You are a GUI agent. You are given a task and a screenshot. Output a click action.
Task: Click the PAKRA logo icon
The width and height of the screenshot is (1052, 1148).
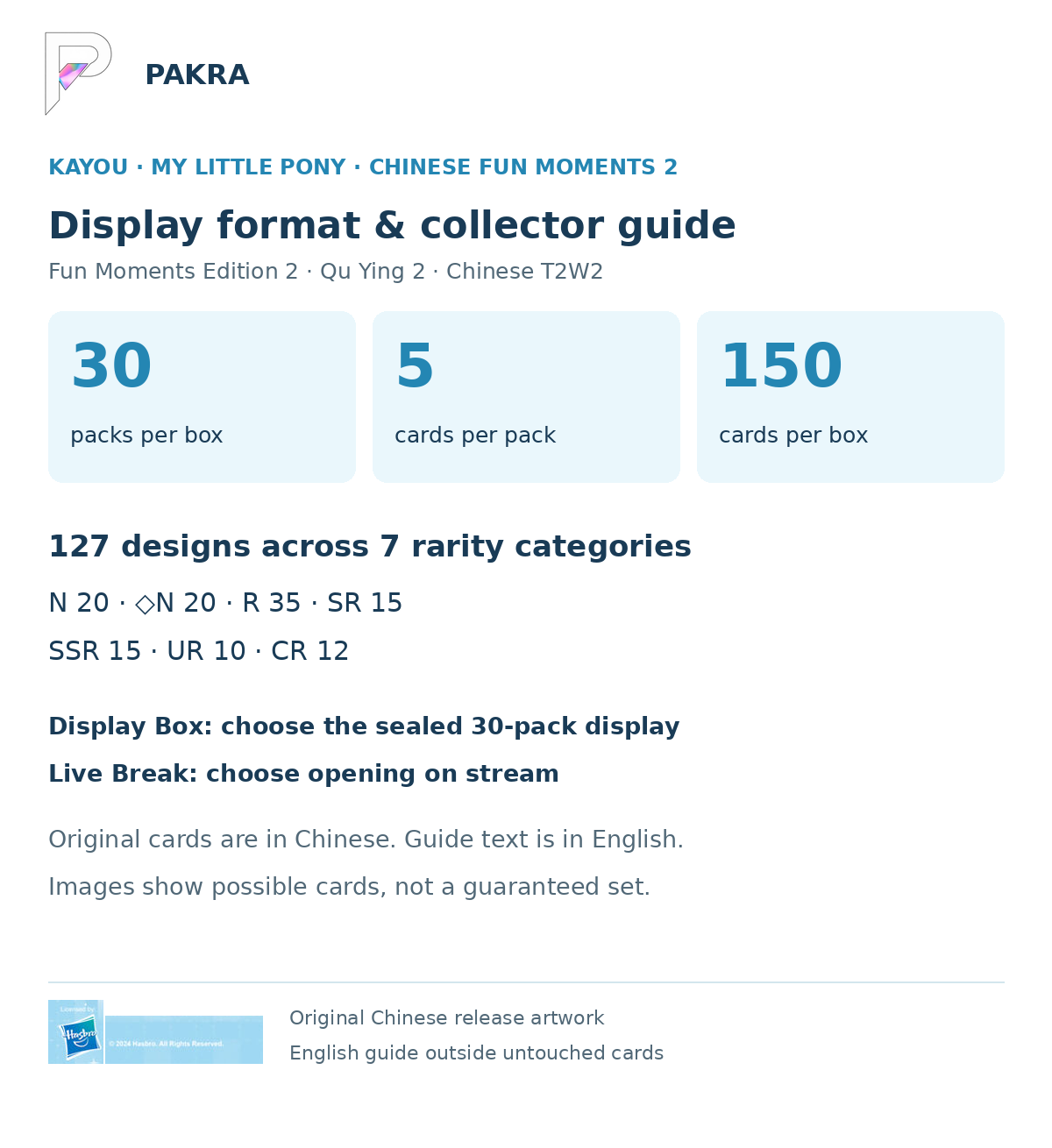point(79,74)
